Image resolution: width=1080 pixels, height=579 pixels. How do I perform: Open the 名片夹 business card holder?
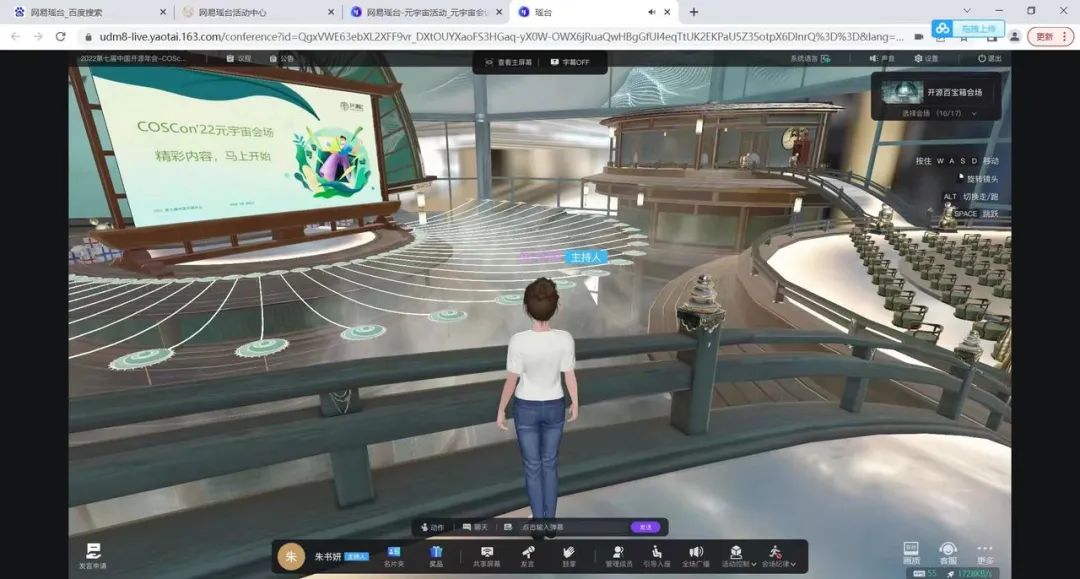point(394,556)
